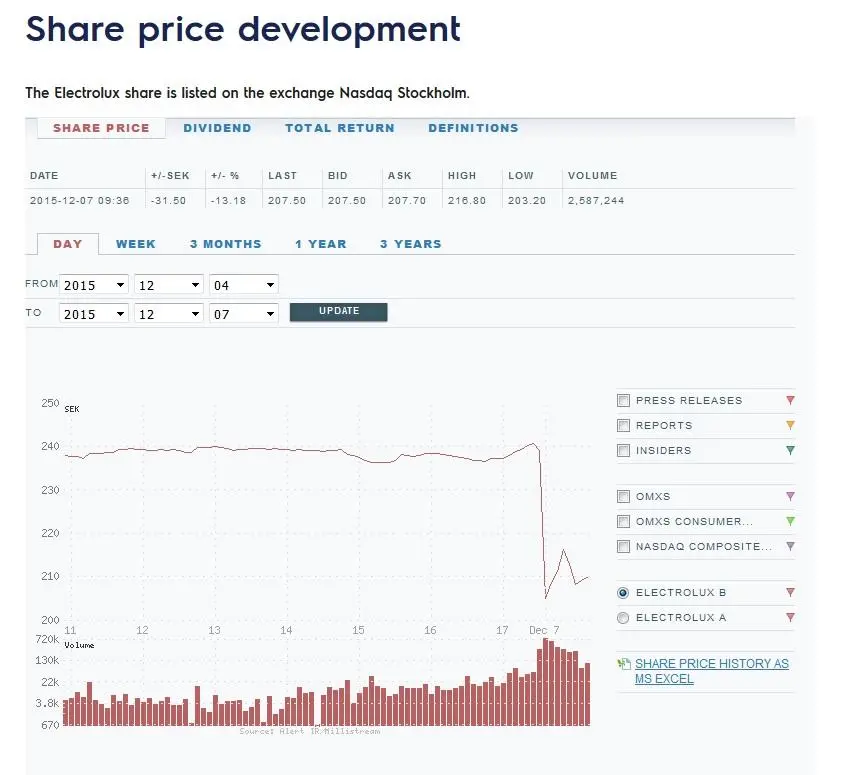Select the Electrolux B radio button
This screenshot has height=775, width=844.
click(623, 593)
